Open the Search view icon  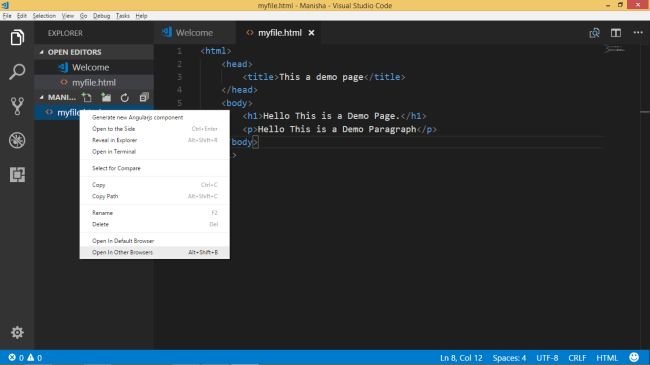(x=17, y=72)
